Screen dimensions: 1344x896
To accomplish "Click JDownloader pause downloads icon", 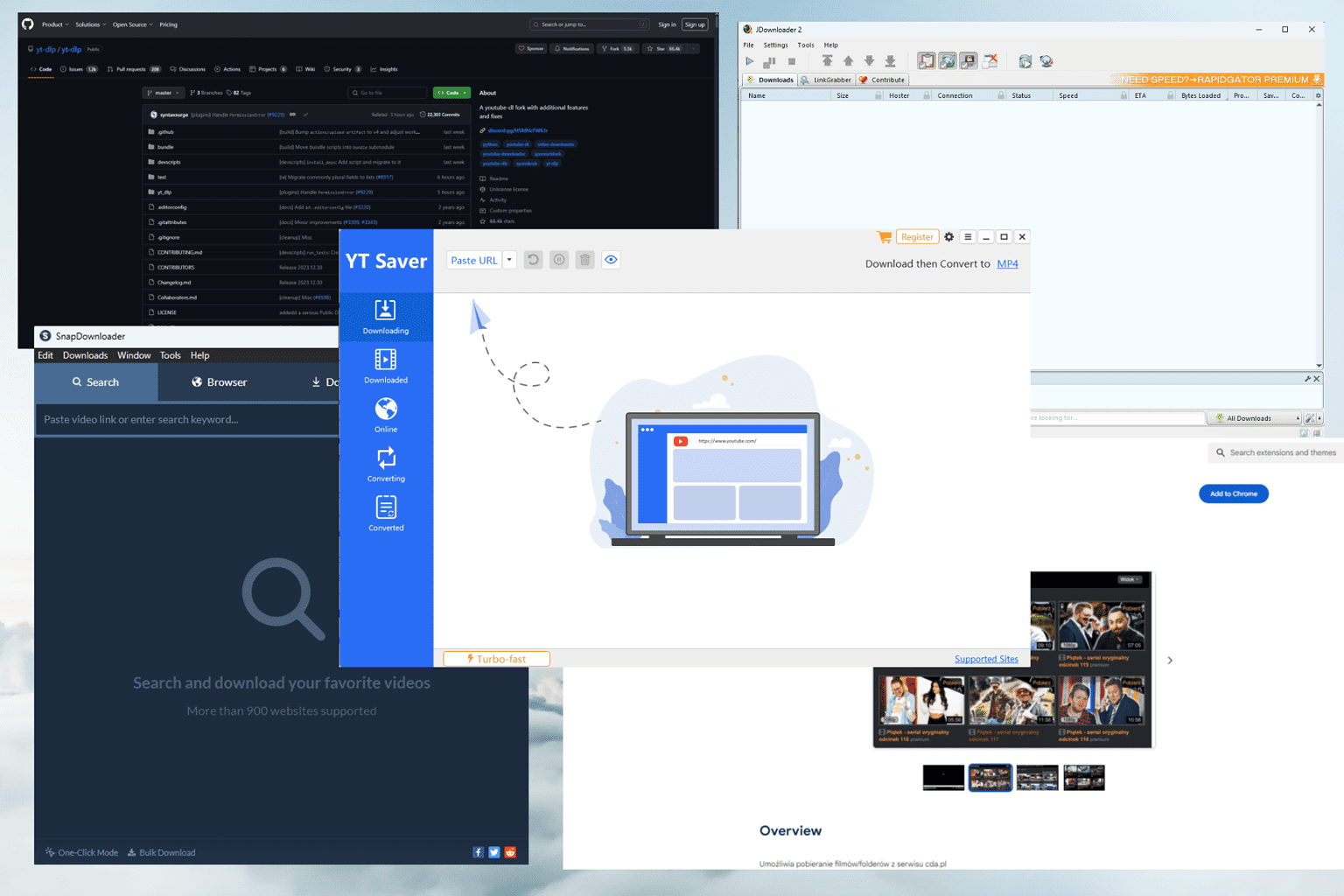I will point(770,61).
